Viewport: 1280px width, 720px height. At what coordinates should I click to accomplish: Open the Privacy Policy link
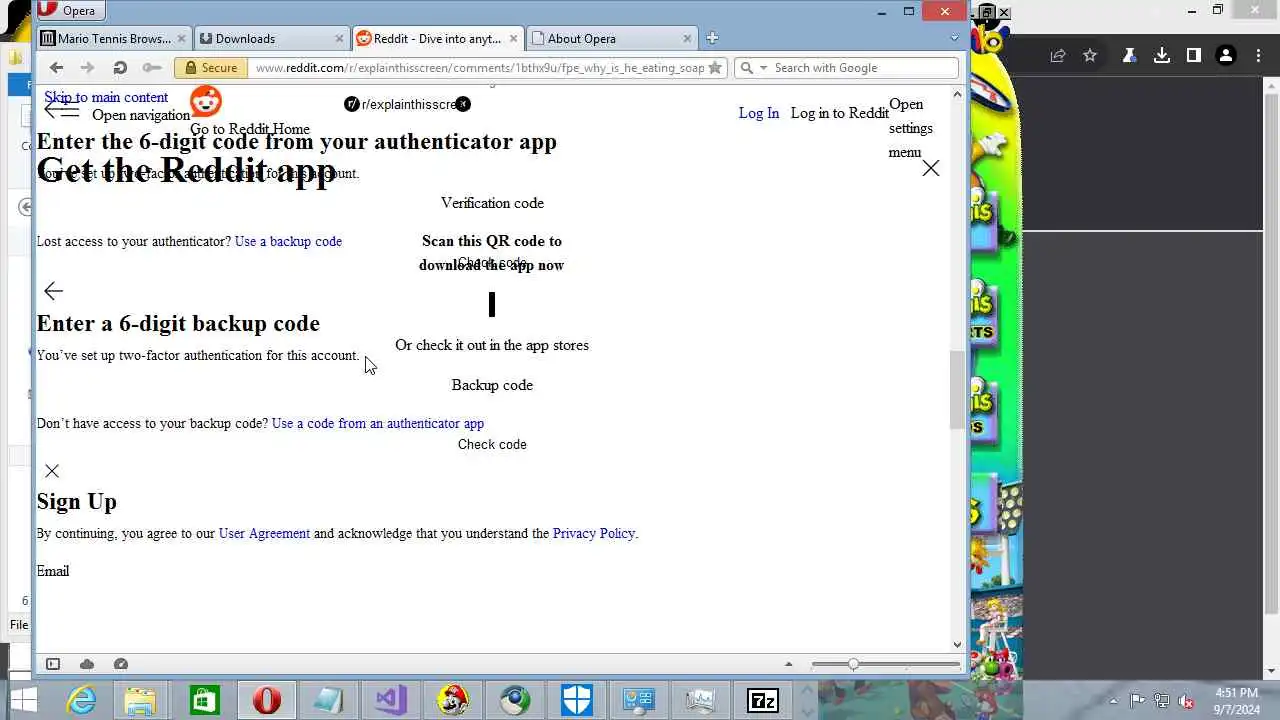coord(594,533)
